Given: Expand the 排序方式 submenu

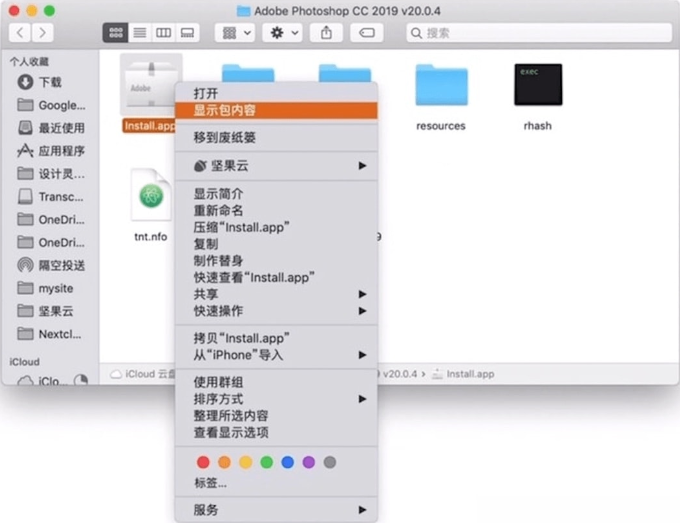Looking at the screenshot, I should click(x=276, y=399).
